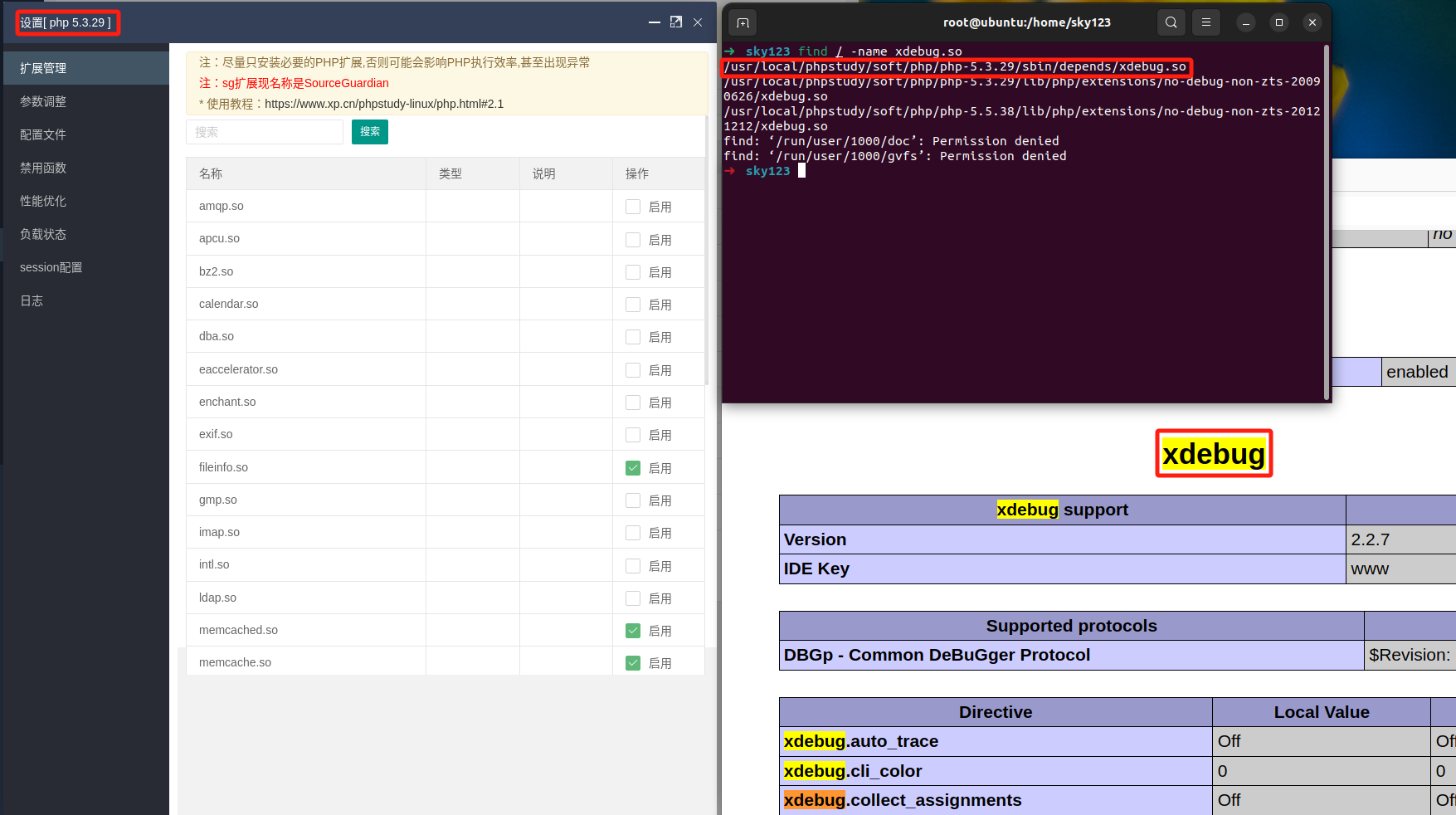Click the extension search input field
This screenshot has height=815, width=1456.
pos(265,132)
